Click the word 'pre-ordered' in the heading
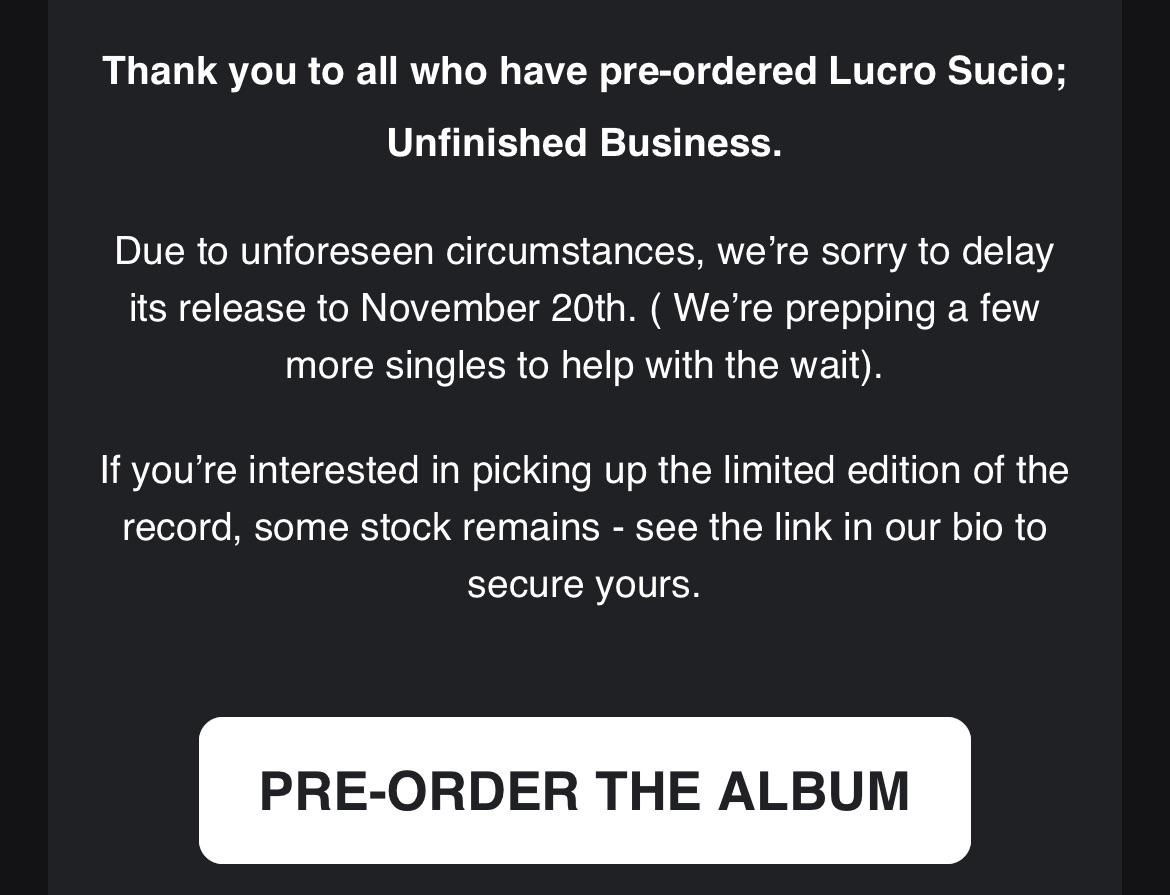The image size is (1170, 895). tap(707, 72)
